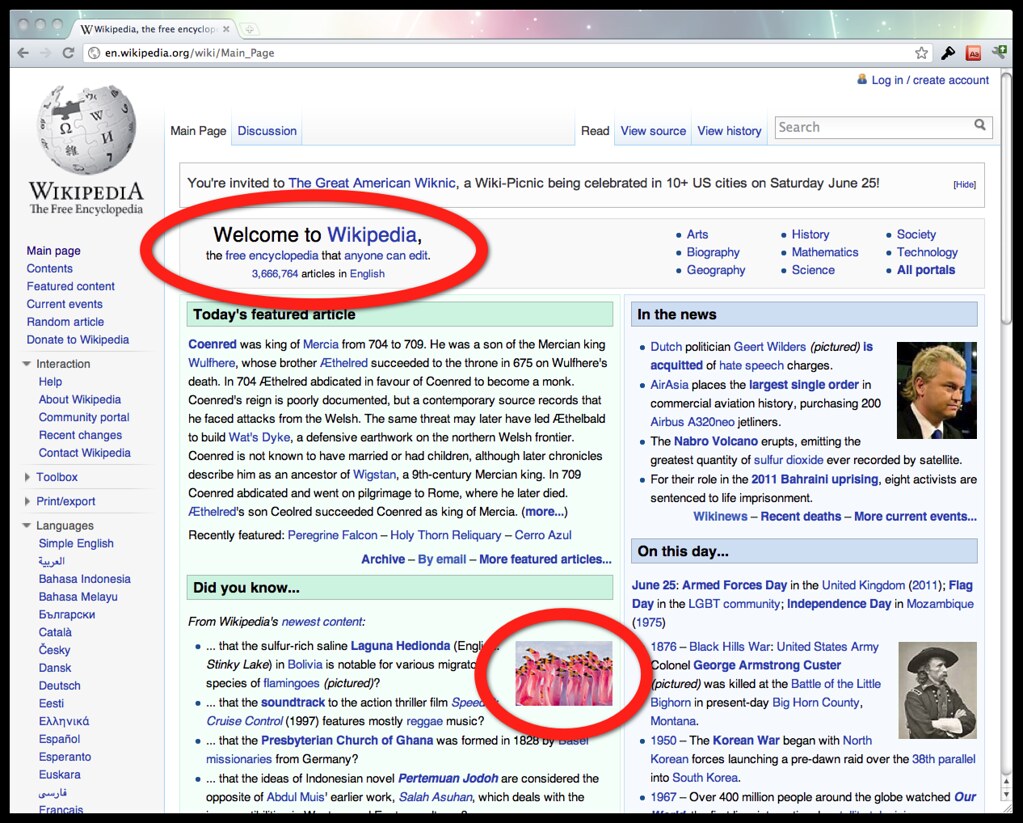Viewport: 1023px width, 823px height.
Task: Click the search magnifying glass icon
Action: click(980, 126)
